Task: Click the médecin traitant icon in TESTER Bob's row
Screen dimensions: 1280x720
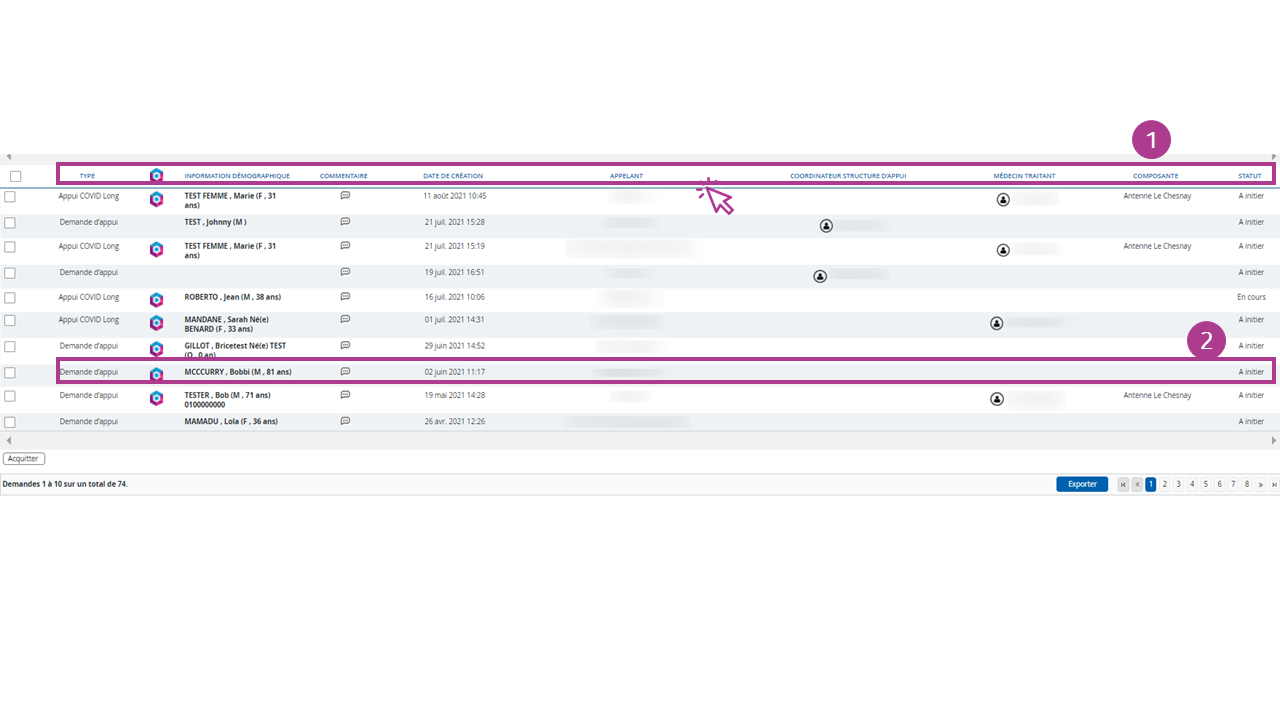Action: [997, 399]
